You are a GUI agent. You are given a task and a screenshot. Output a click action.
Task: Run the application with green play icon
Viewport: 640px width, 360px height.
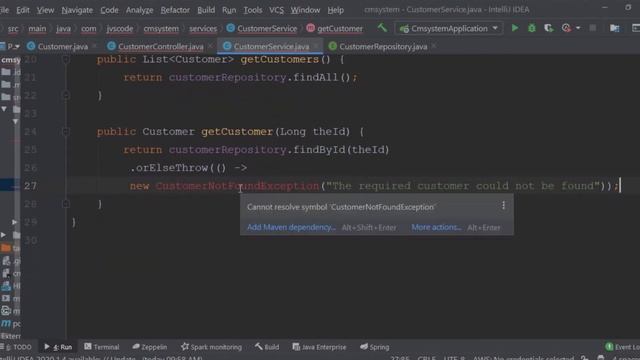click(x=515, y=28)
